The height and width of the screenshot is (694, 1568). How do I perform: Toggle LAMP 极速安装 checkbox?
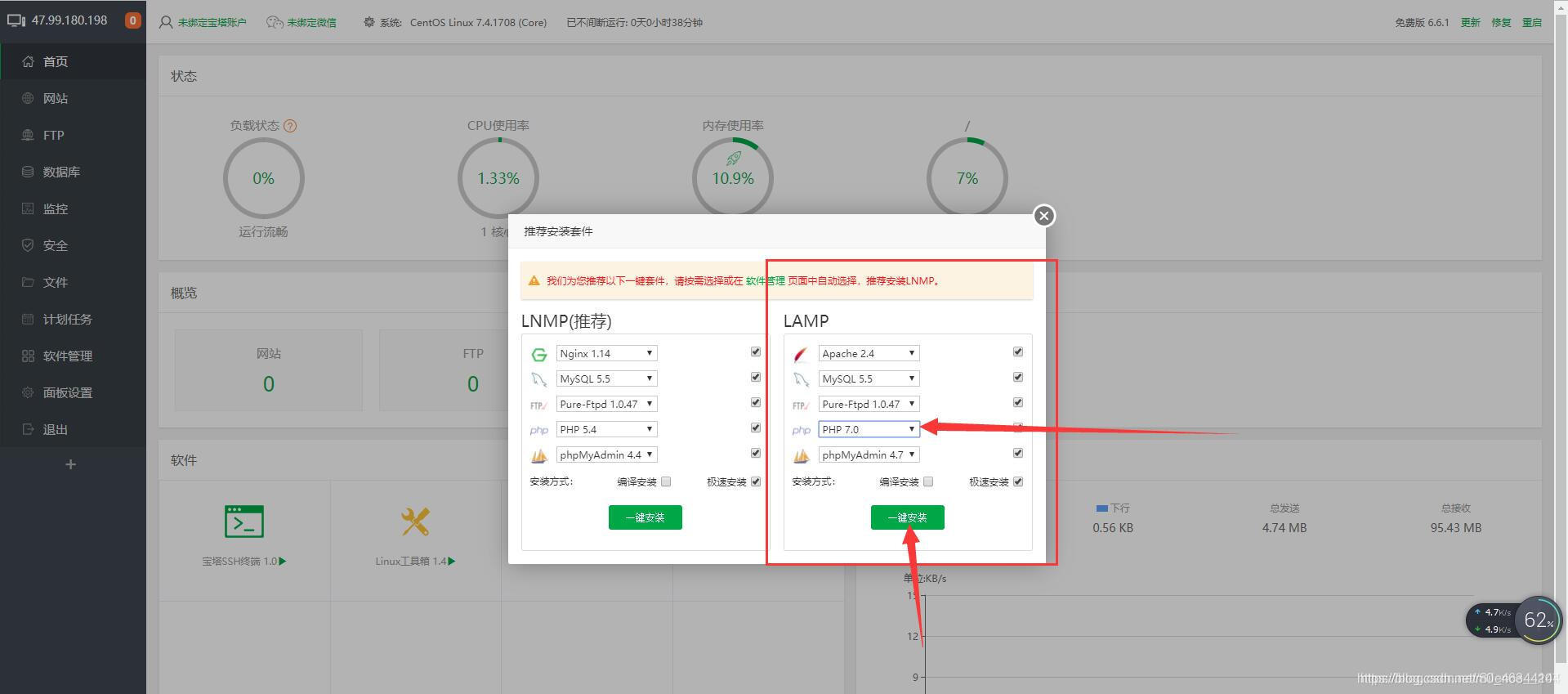pyautogui.click(x=1018, y=481)
